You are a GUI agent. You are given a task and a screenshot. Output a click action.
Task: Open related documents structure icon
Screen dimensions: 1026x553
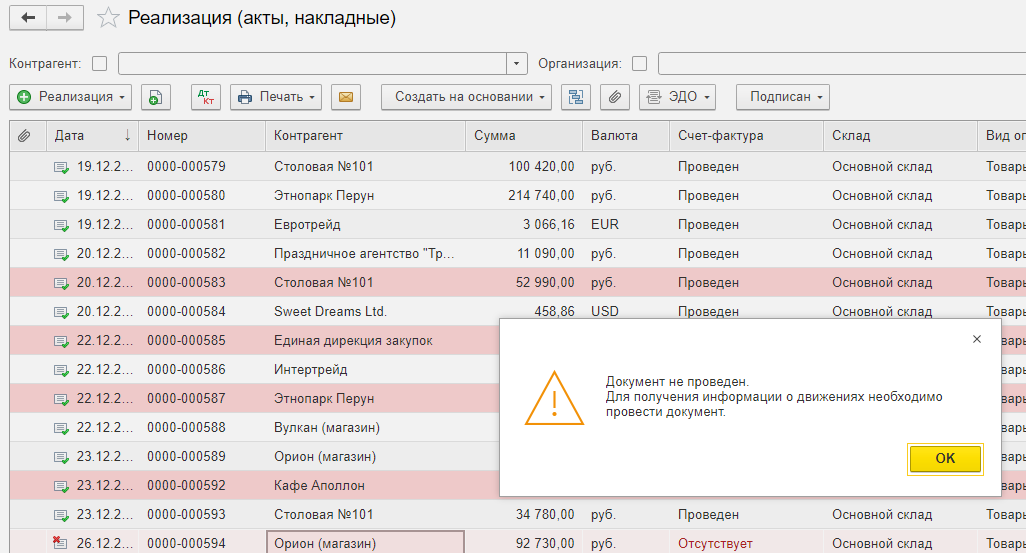coord(576,98)
